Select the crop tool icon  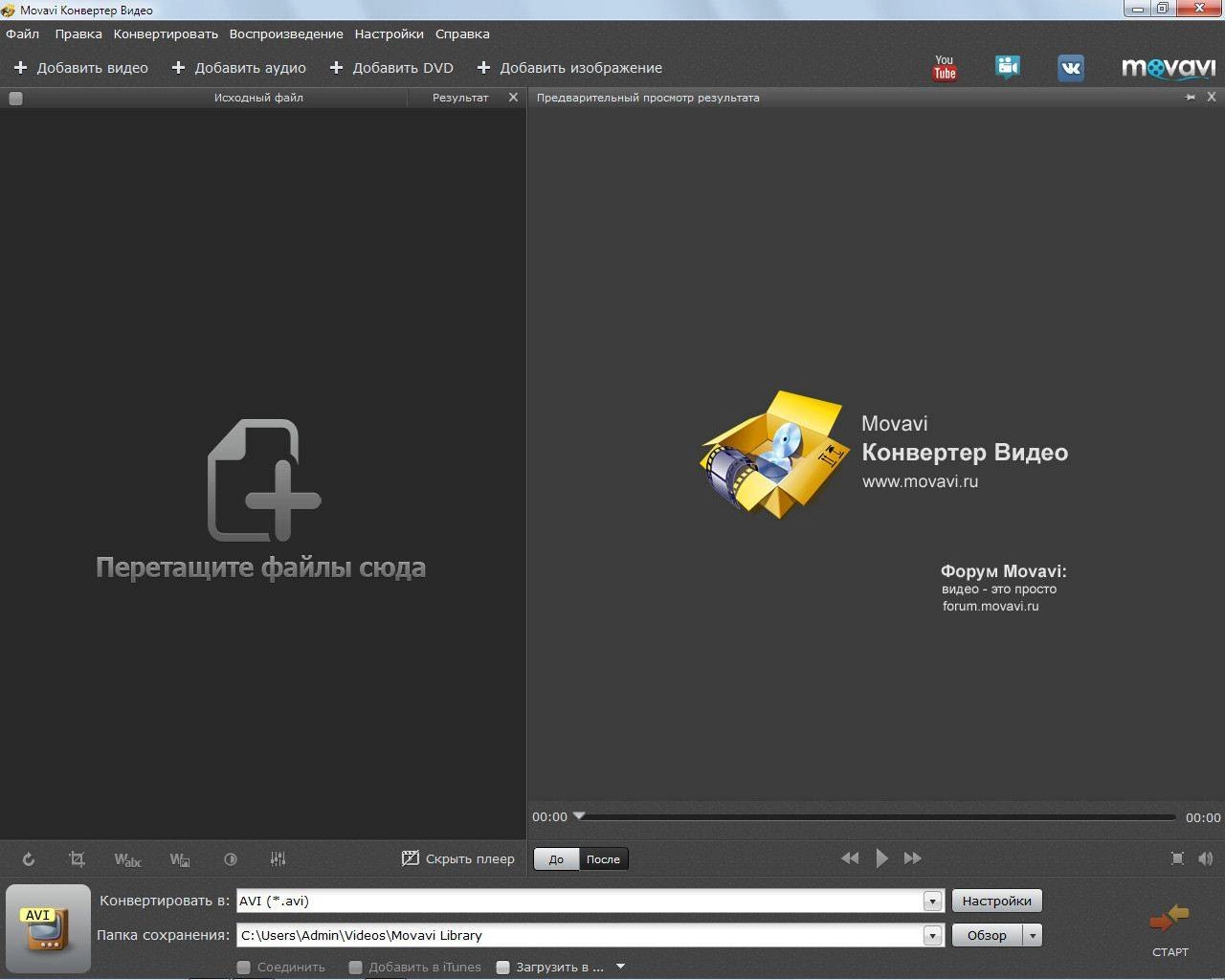pyautogui.click(x=77, y=859)
